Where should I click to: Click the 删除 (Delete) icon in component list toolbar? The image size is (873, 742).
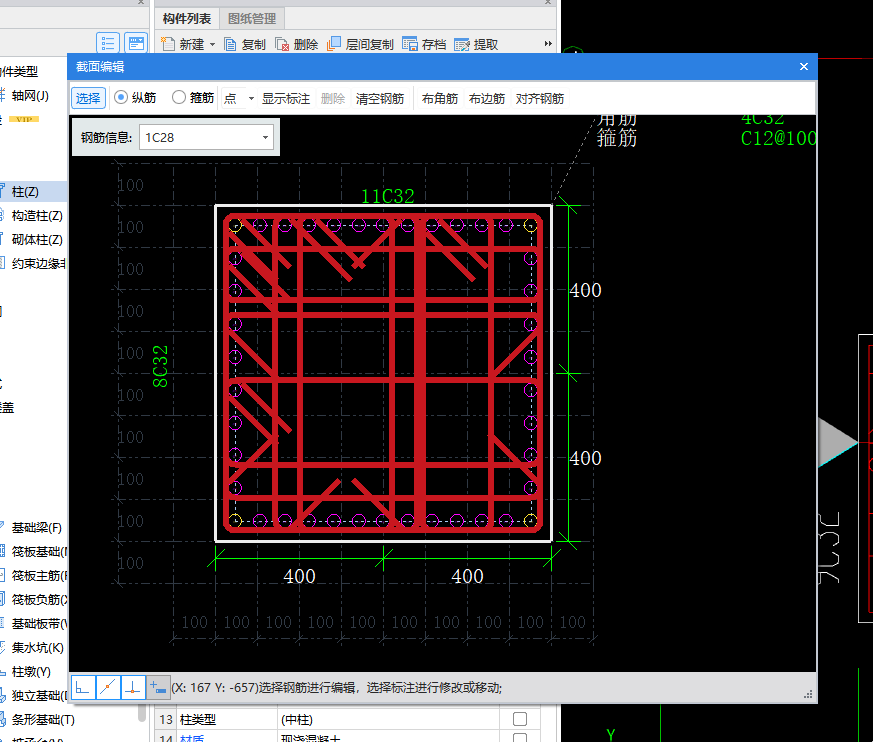point(282,44)
